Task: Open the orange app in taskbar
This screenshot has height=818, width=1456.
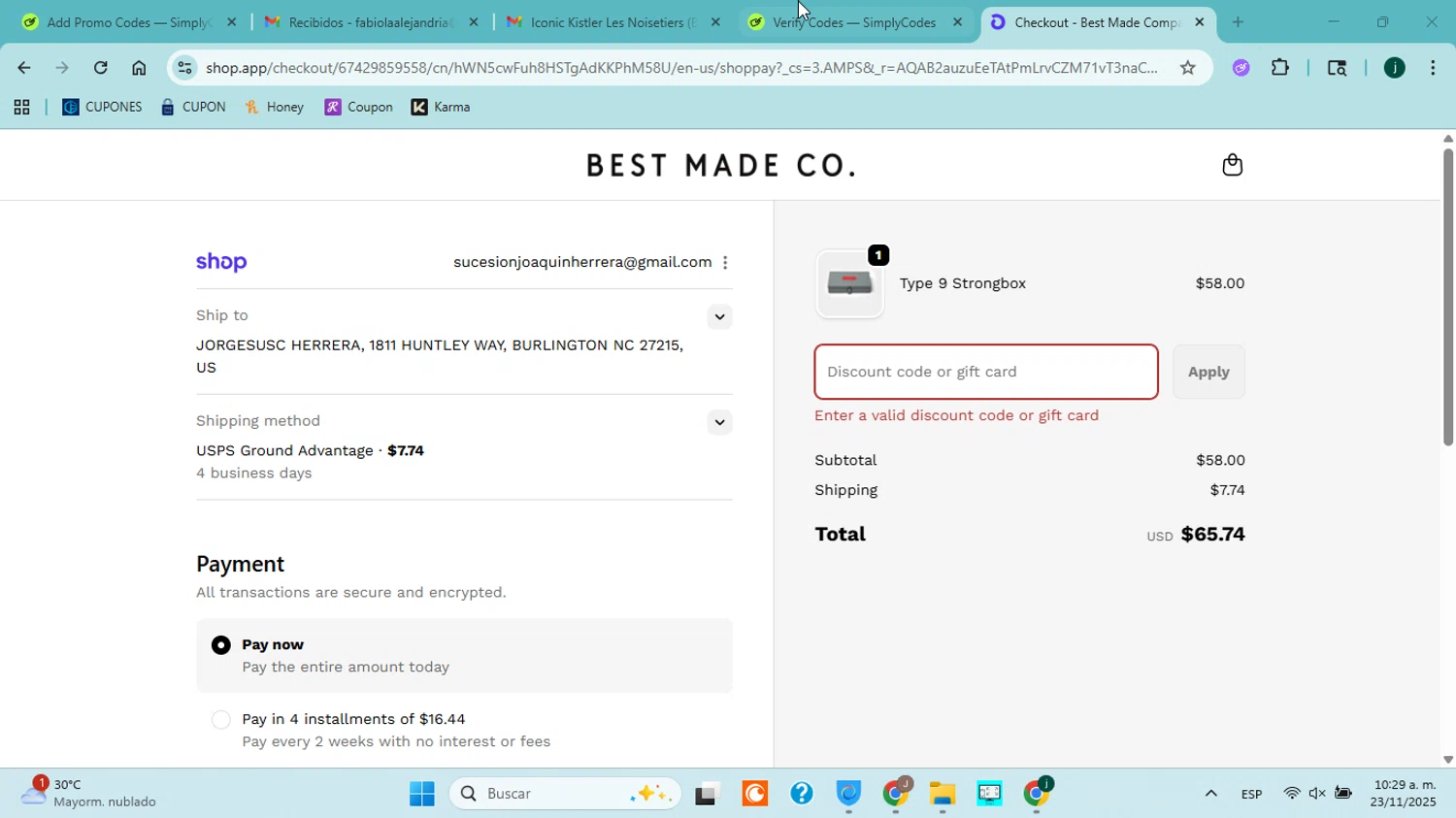Action: pos(755,795)
